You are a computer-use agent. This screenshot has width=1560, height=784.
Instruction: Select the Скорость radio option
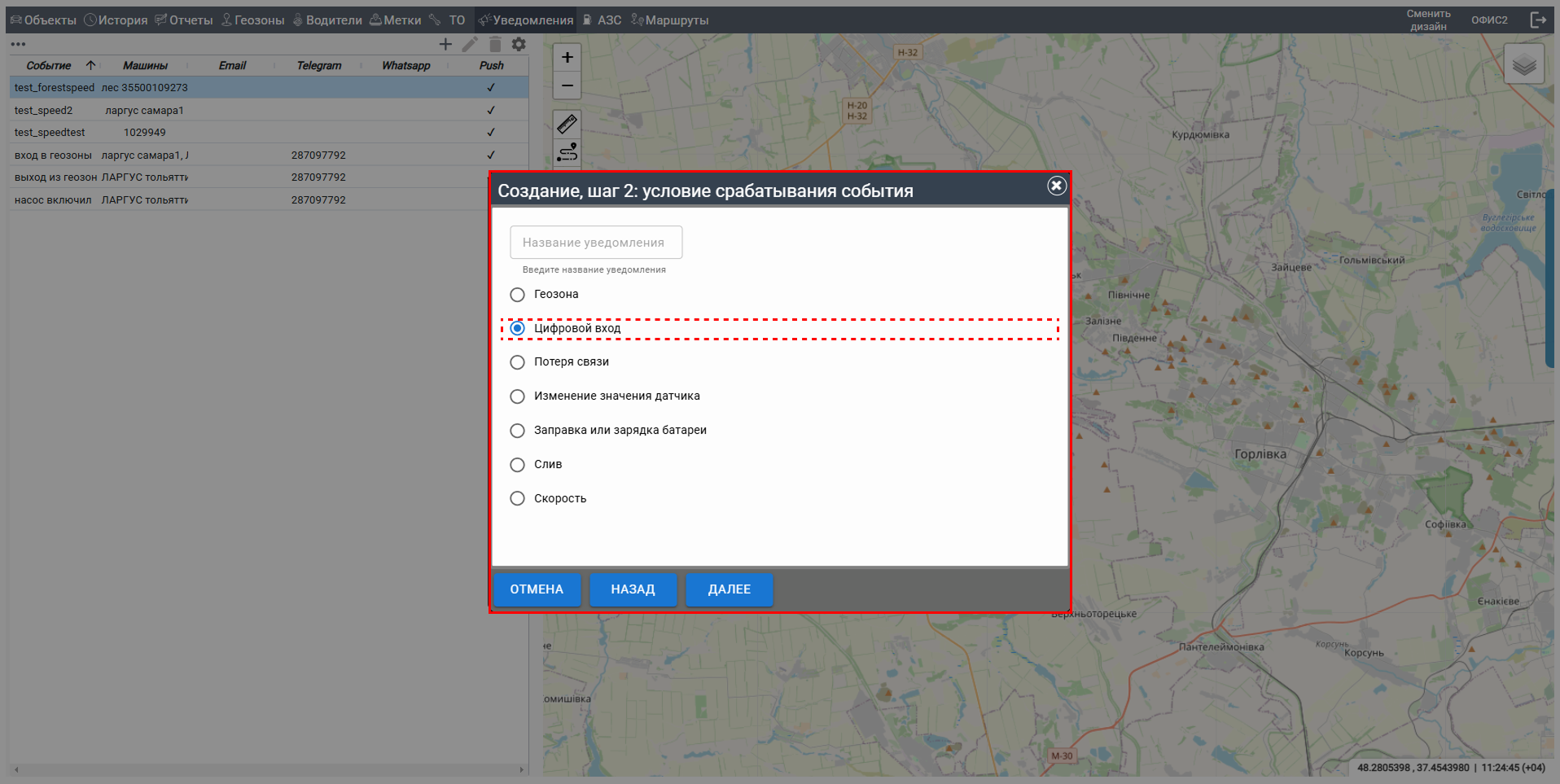tap(517, 498)
